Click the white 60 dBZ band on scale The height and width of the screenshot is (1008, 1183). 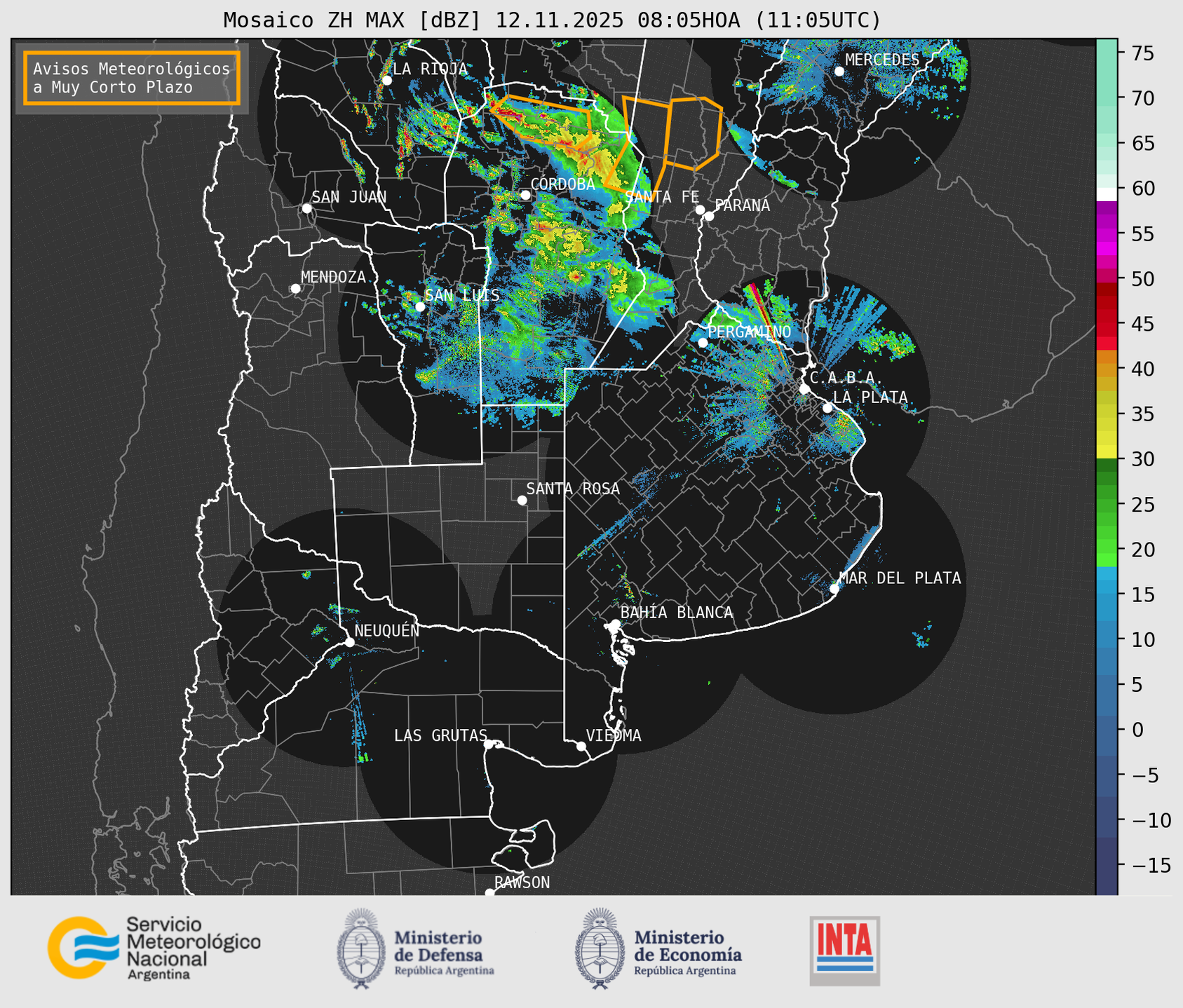coord(1106,193)
